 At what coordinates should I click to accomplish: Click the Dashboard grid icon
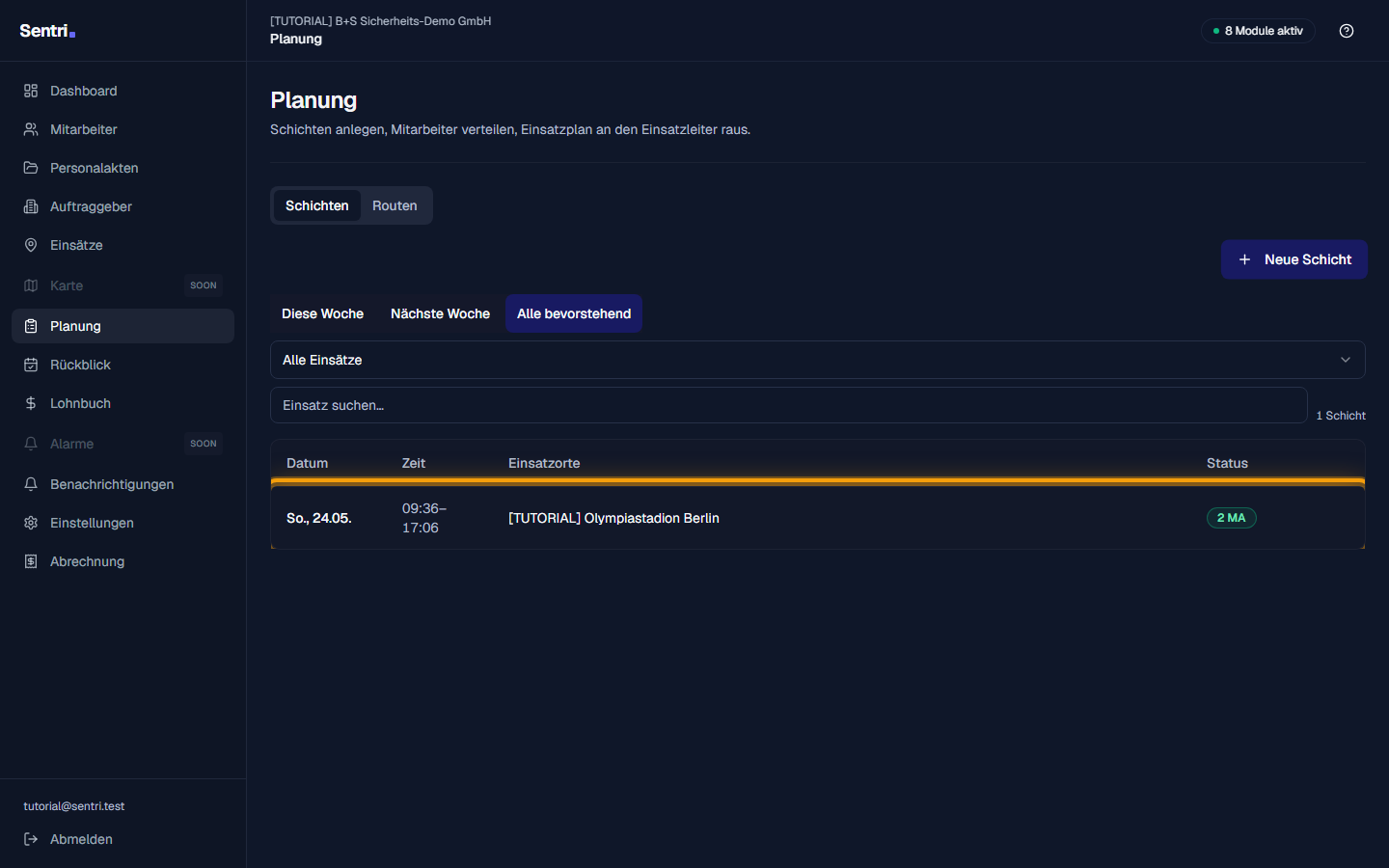point(31,91)
